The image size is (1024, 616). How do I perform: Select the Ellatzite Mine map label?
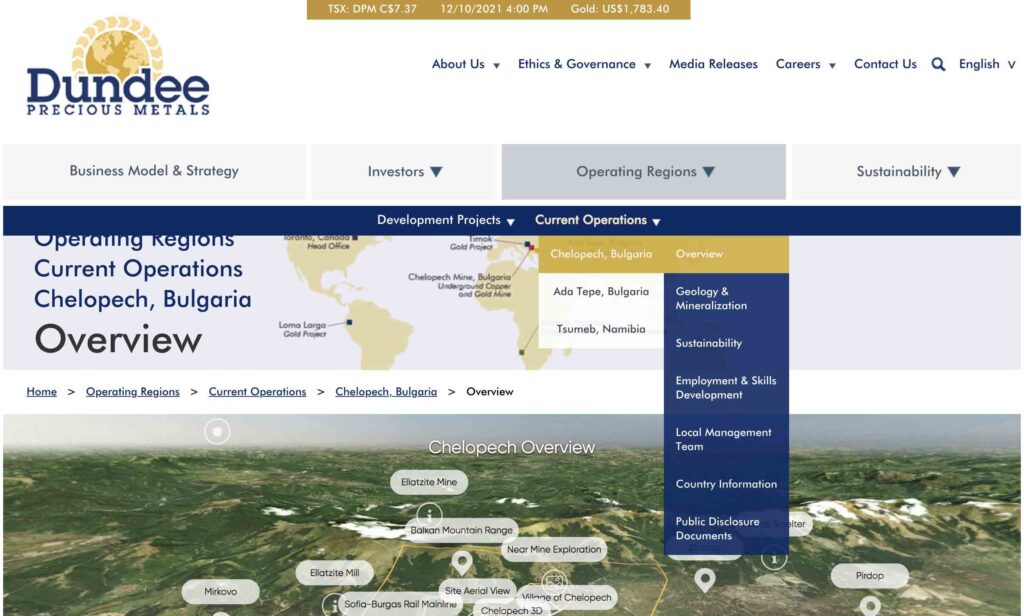429,482
